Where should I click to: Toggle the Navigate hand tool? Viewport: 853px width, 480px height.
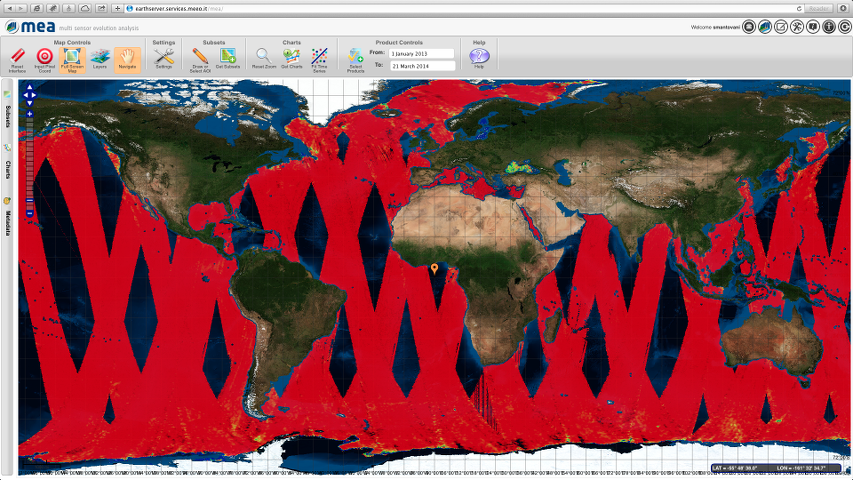(x=127, y=59)
